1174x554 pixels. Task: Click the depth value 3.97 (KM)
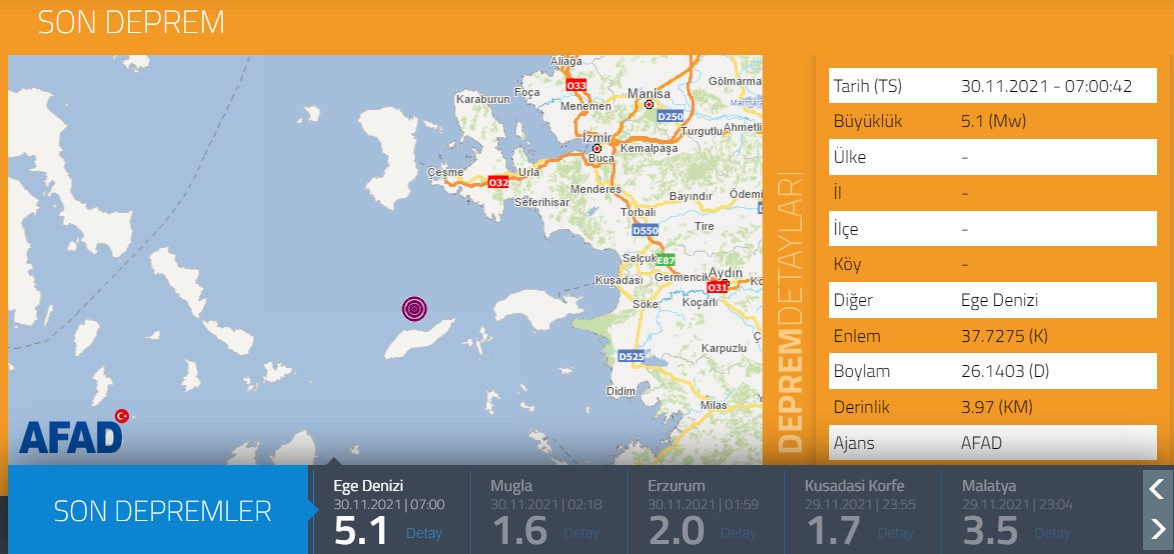[997, 407]
